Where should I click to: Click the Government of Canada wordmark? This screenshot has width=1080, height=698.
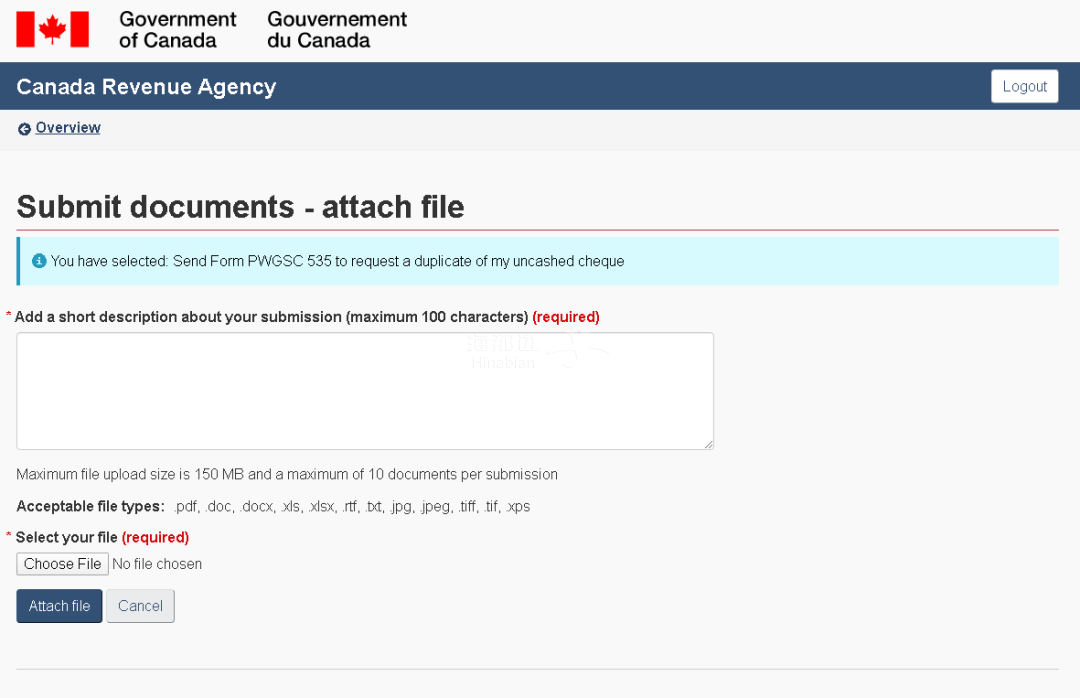[x=178, y=30]
